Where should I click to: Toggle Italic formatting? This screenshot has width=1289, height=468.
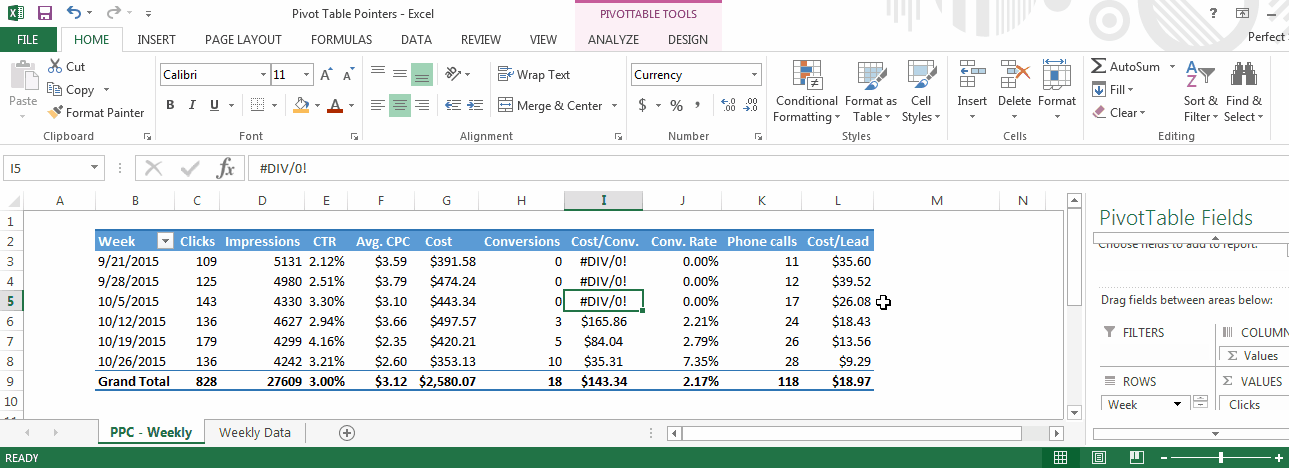tap(191, 105)
